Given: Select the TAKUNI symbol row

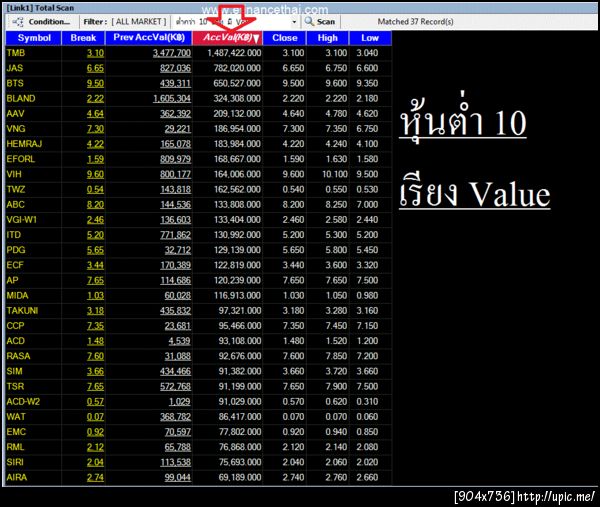Looking at the screenshot, I should point(199,311).
